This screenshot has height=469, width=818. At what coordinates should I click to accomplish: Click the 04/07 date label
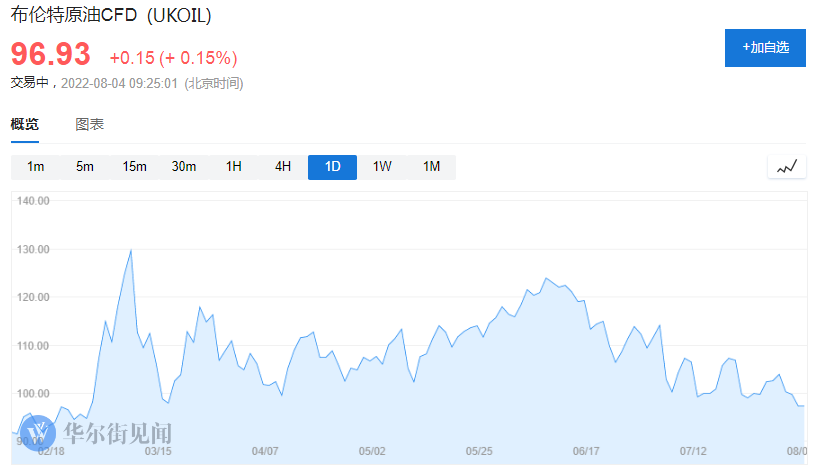coord(265,451)
